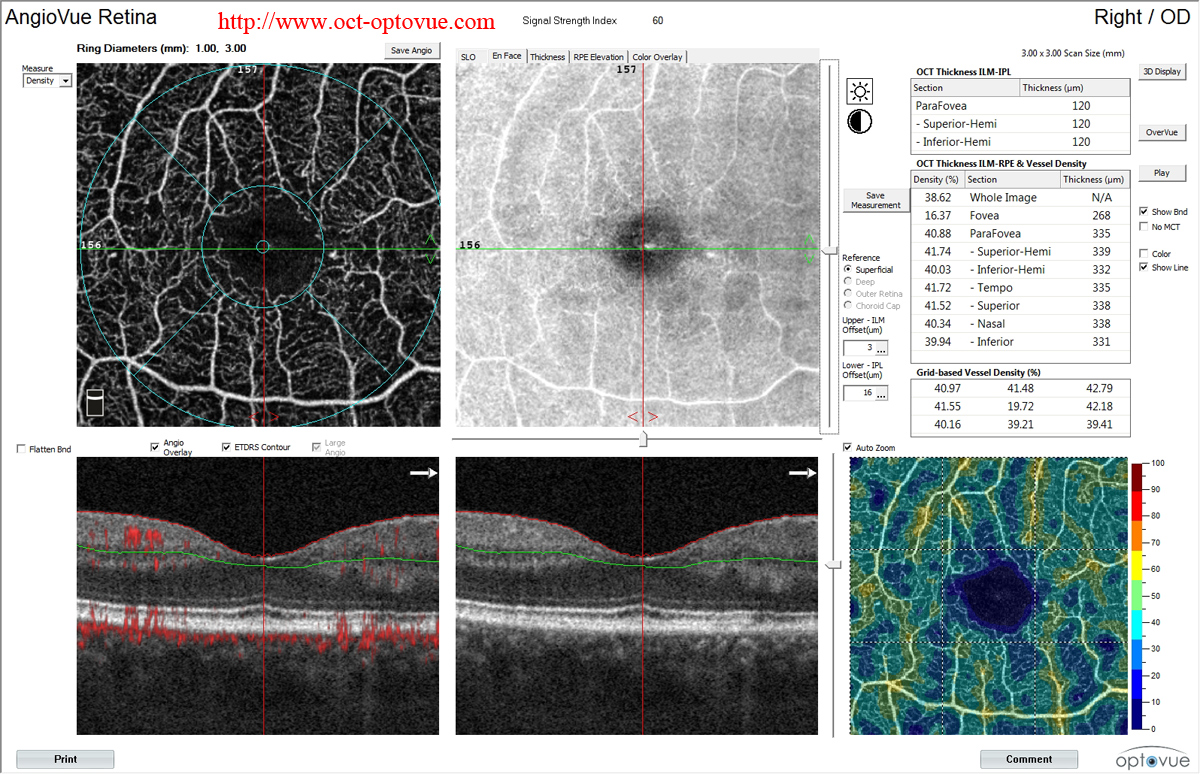Uncheck Show Line option
The width and height of the screenshot is (1200, 774).
pyautogui.click(x=1144, y=267)
